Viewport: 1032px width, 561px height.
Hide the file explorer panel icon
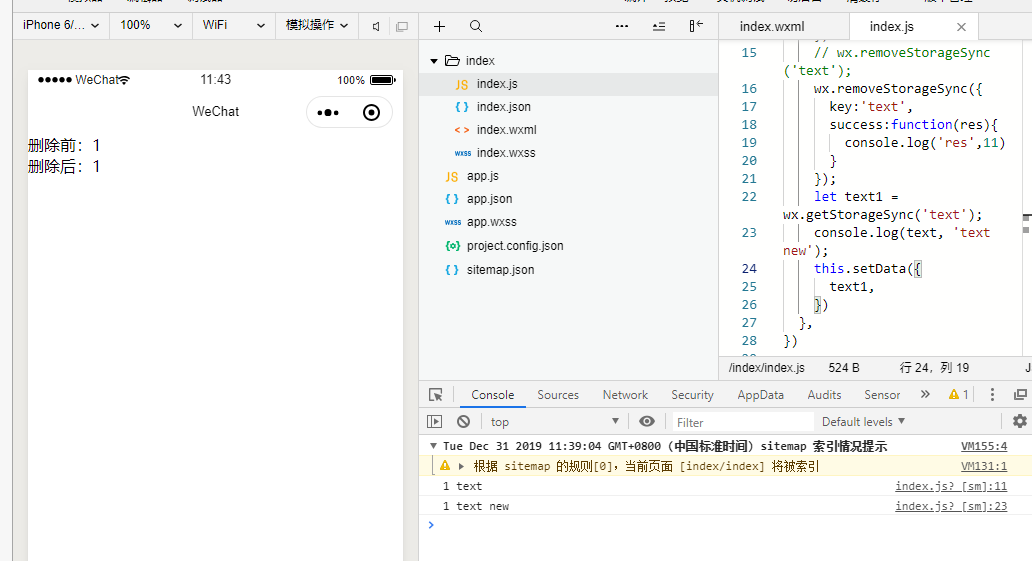click(696, 26)
